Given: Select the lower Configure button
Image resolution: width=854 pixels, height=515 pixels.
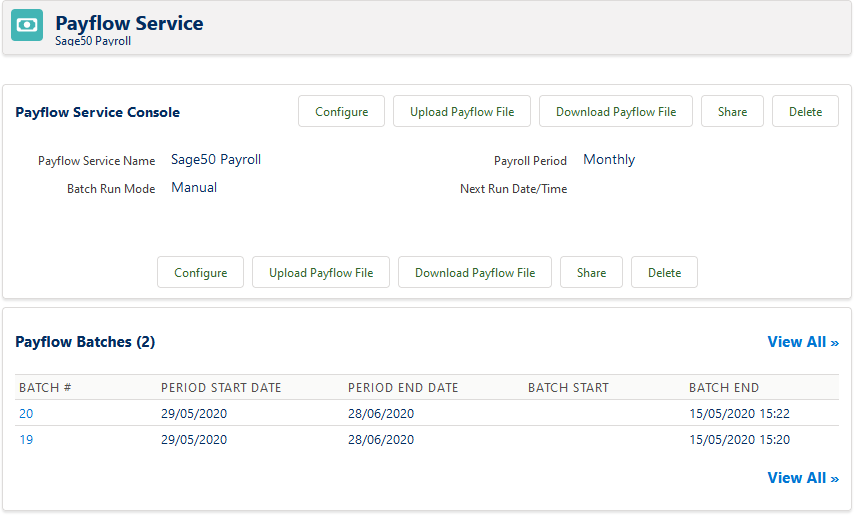Looking at the screenshot, I should point(200,273).
